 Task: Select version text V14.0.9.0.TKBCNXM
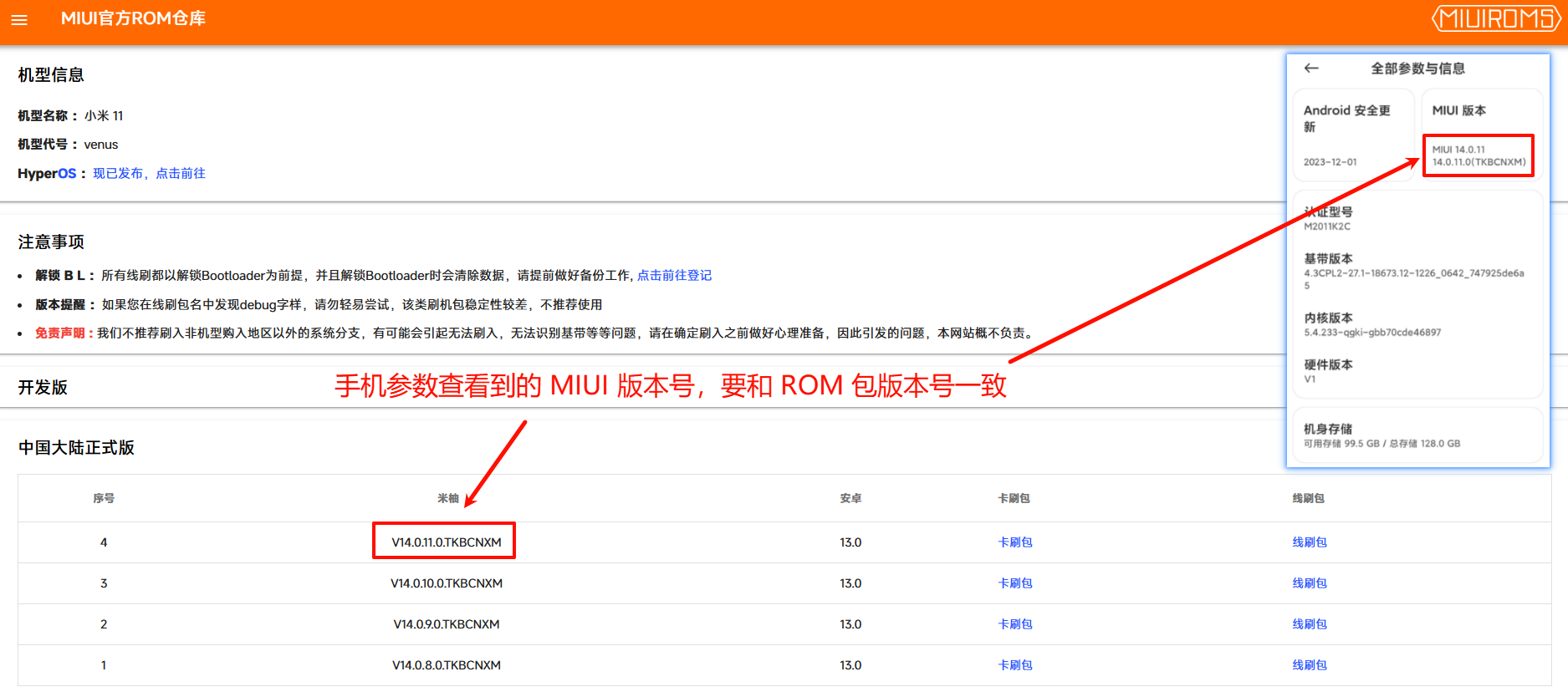tap(447, 624)
